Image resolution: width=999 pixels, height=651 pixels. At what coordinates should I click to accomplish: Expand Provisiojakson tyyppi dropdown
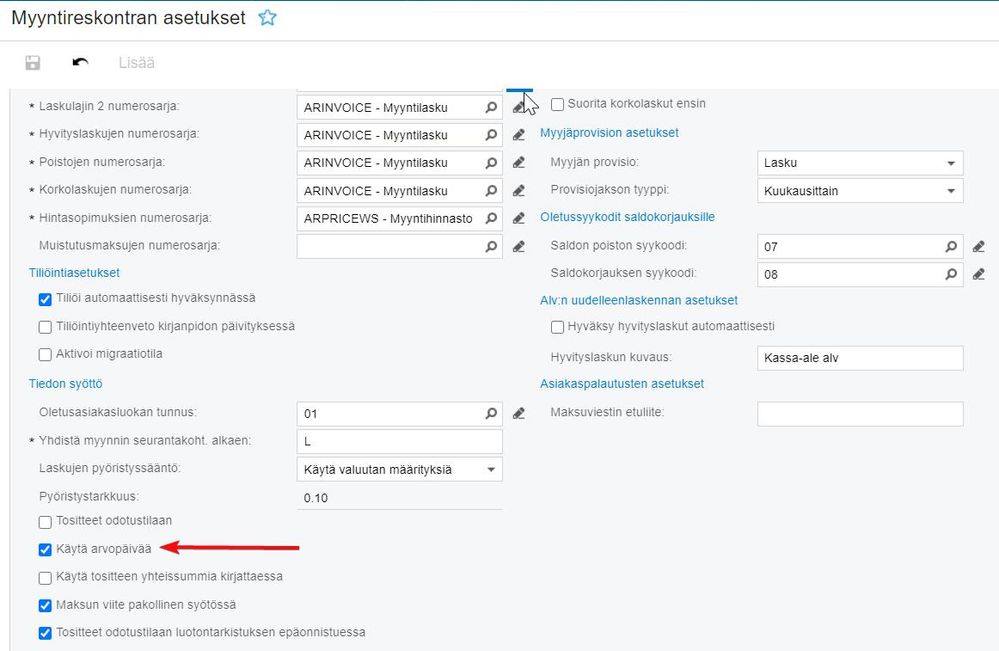[950, 191]
